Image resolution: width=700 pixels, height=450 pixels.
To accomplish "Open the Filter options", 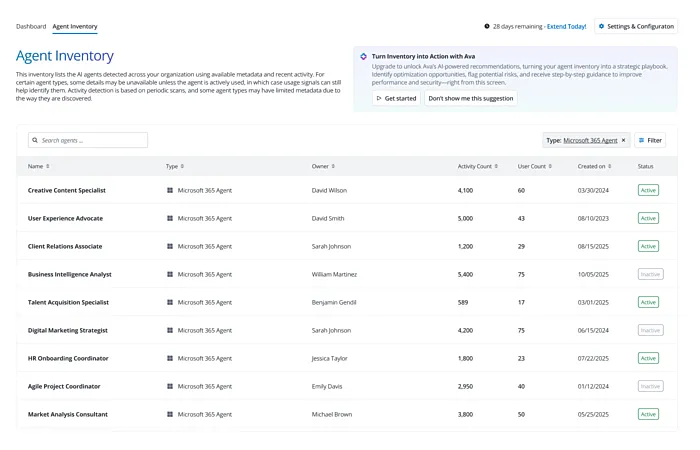I will pos(649,141).
